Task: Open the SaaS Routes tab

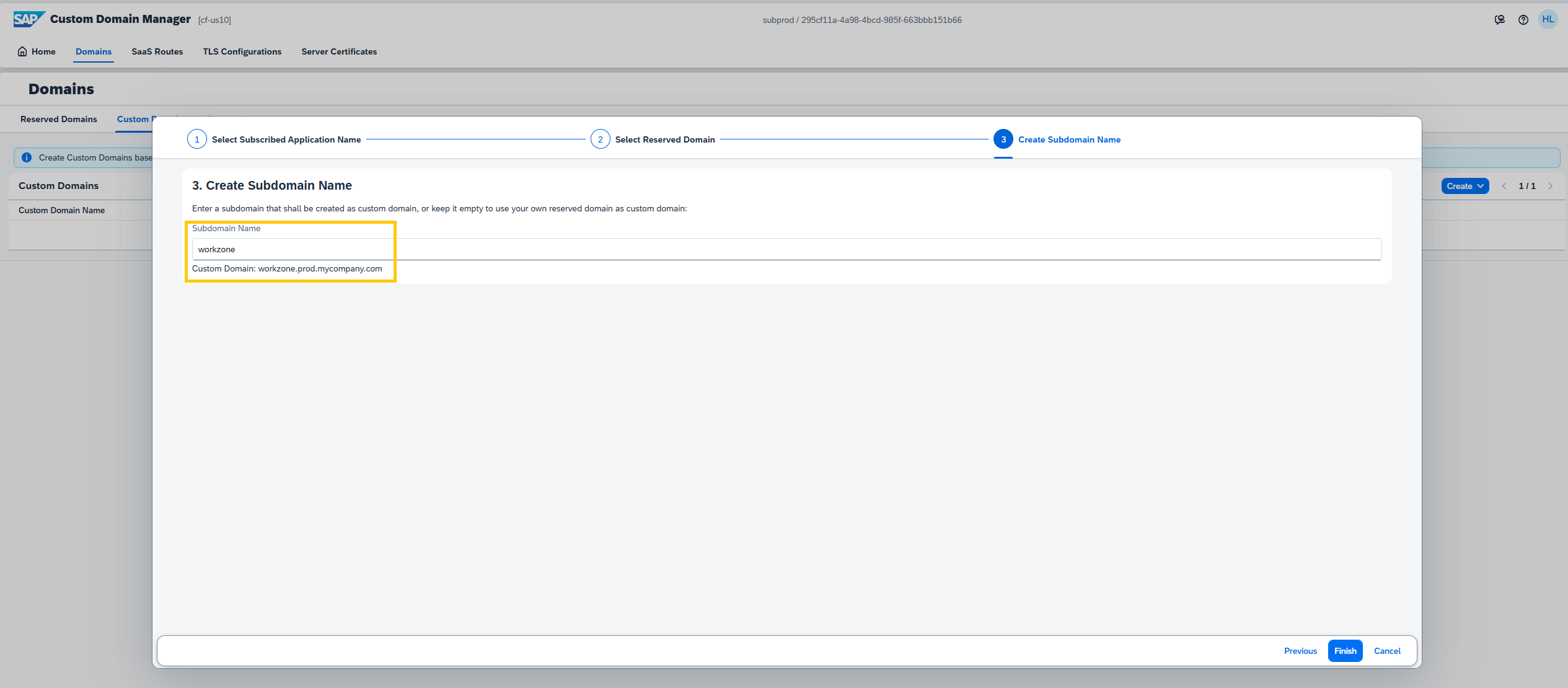Action: [157, 51]
